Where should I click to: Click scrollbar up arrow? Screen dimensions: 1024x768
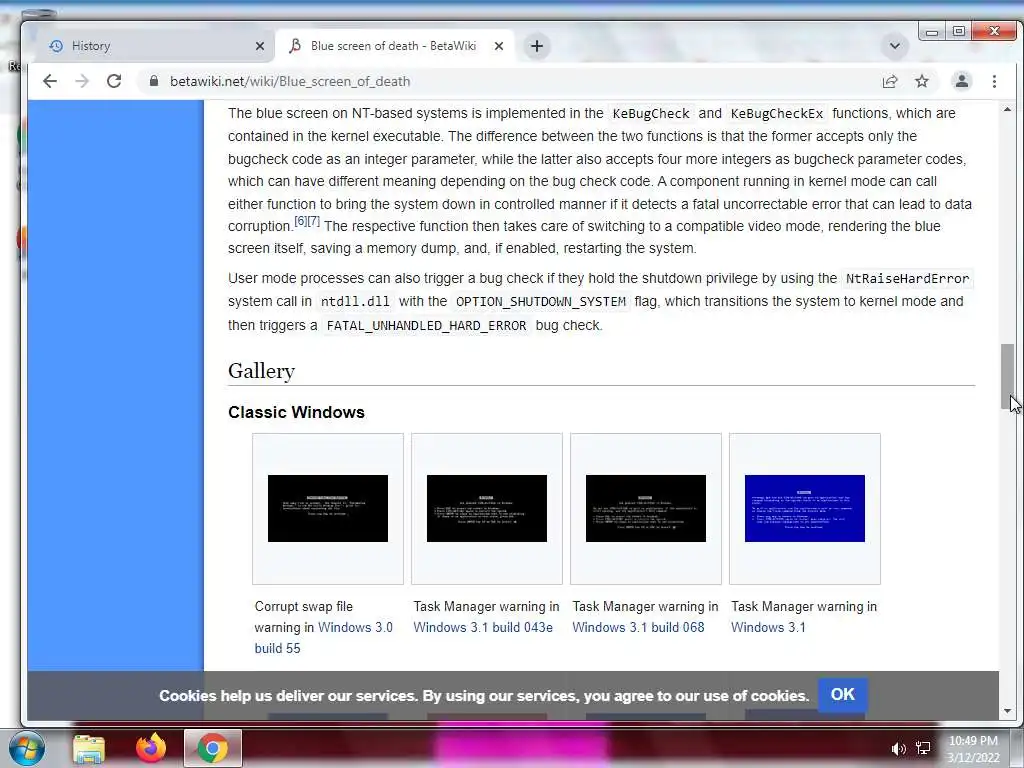click(1008, 110)
